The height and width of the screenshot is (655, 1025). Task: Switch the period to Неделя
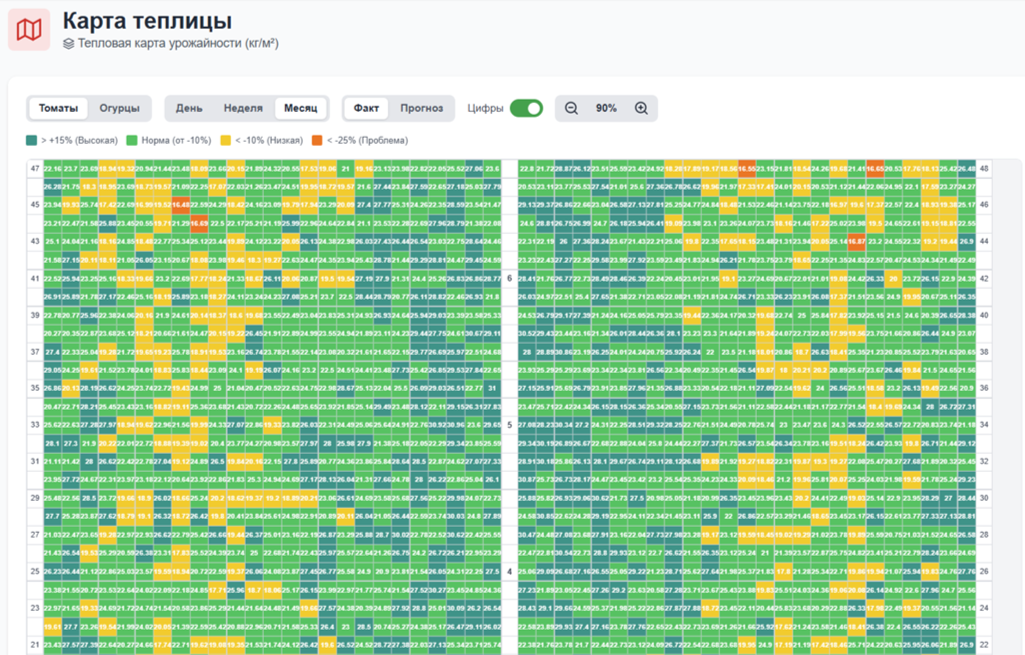[x=243, y=108]
